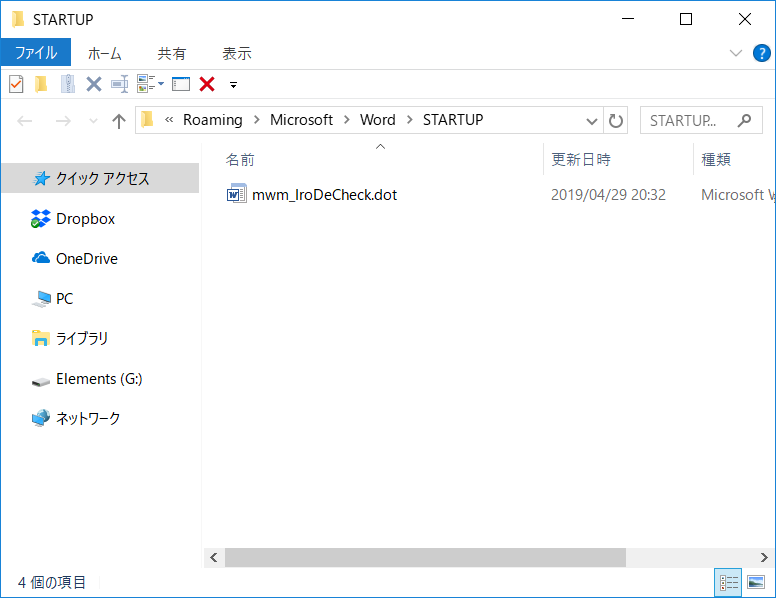
Task: Go up one folder level
Action: point(119,121)
